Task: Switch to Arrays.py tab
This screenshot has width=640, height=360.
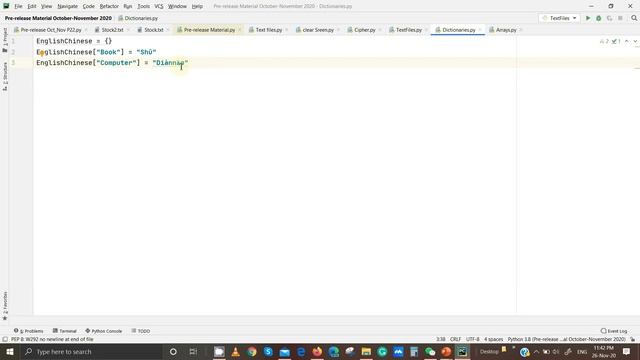Action: tap(506, 30)
